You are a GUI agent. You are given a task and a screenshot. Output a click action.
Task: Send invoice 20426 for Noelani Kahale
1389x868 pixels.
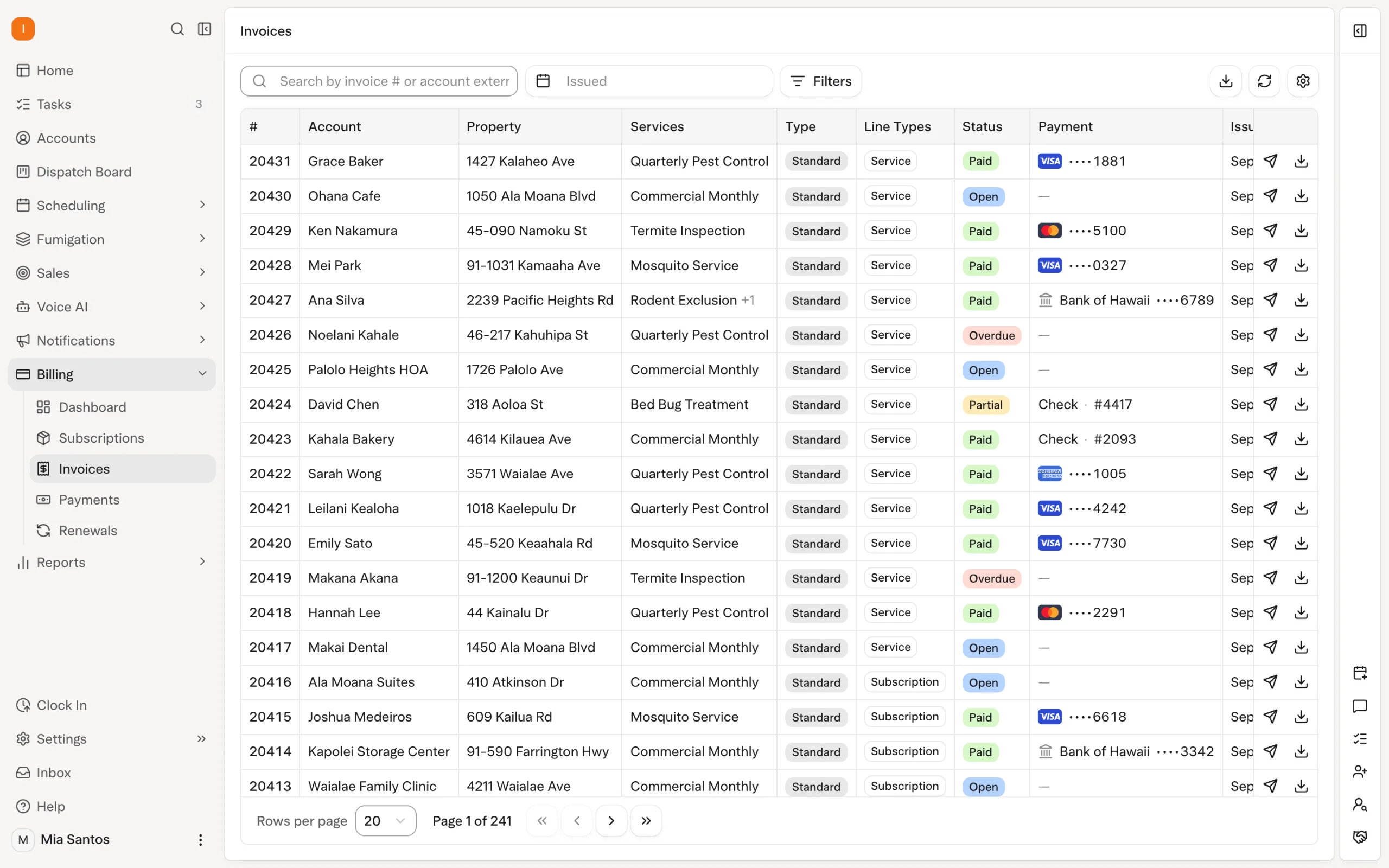tap(1271, 335)
